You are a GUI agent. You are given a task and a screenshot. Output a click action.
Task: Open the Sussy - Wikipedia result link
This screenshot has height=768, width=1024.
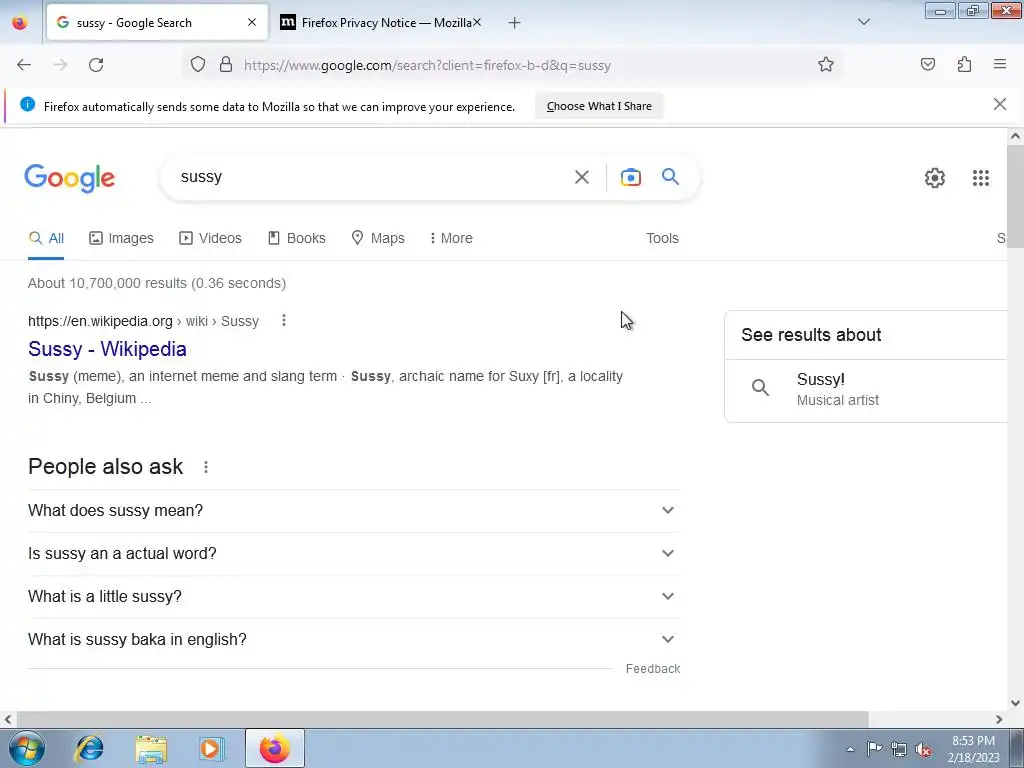(x=107, y=349)
